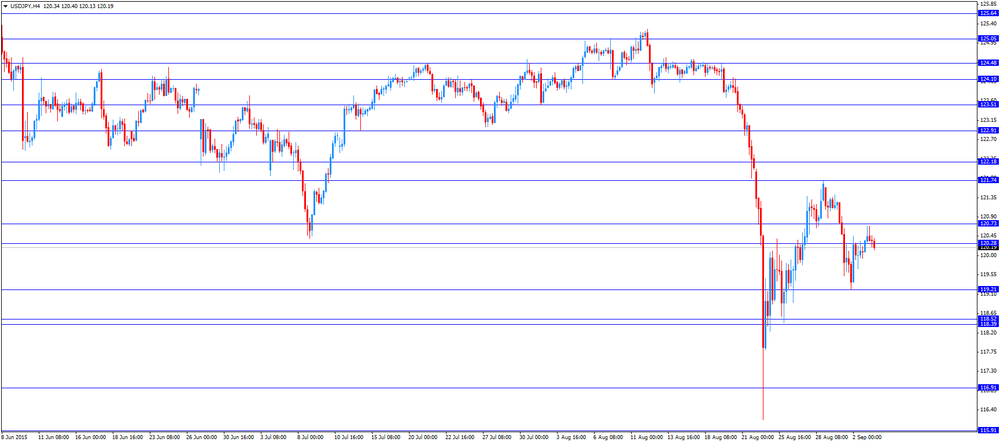Click the 28 Aug 08:00 time label
1000x442 pixels.
click(830, 438)
